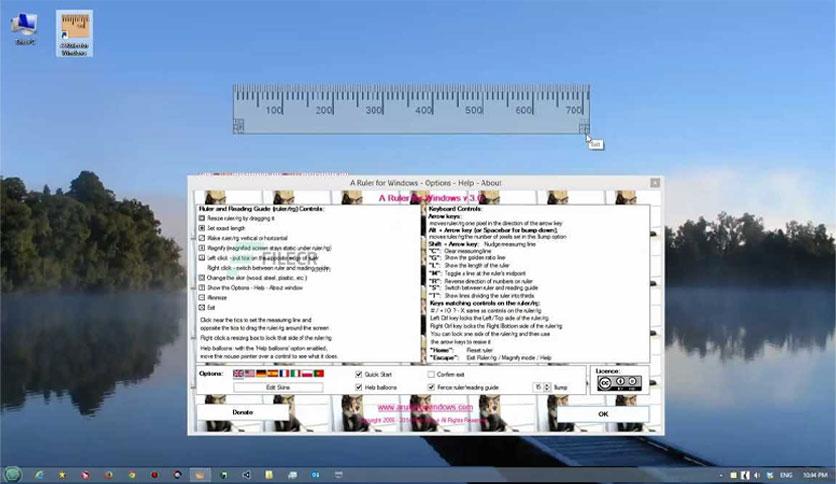
Task: Click the Bump number input field
Action: click(x=538, y=387)
